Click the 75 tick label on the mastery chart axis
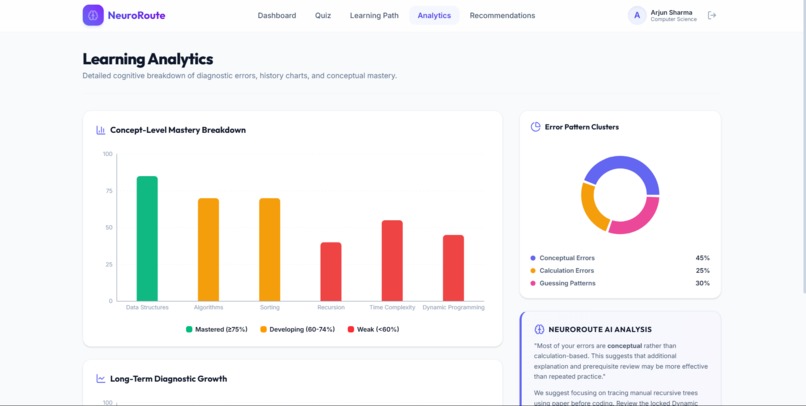Viewport: 806px width, 406px height. pyautogui.click(x=109, y=191)
